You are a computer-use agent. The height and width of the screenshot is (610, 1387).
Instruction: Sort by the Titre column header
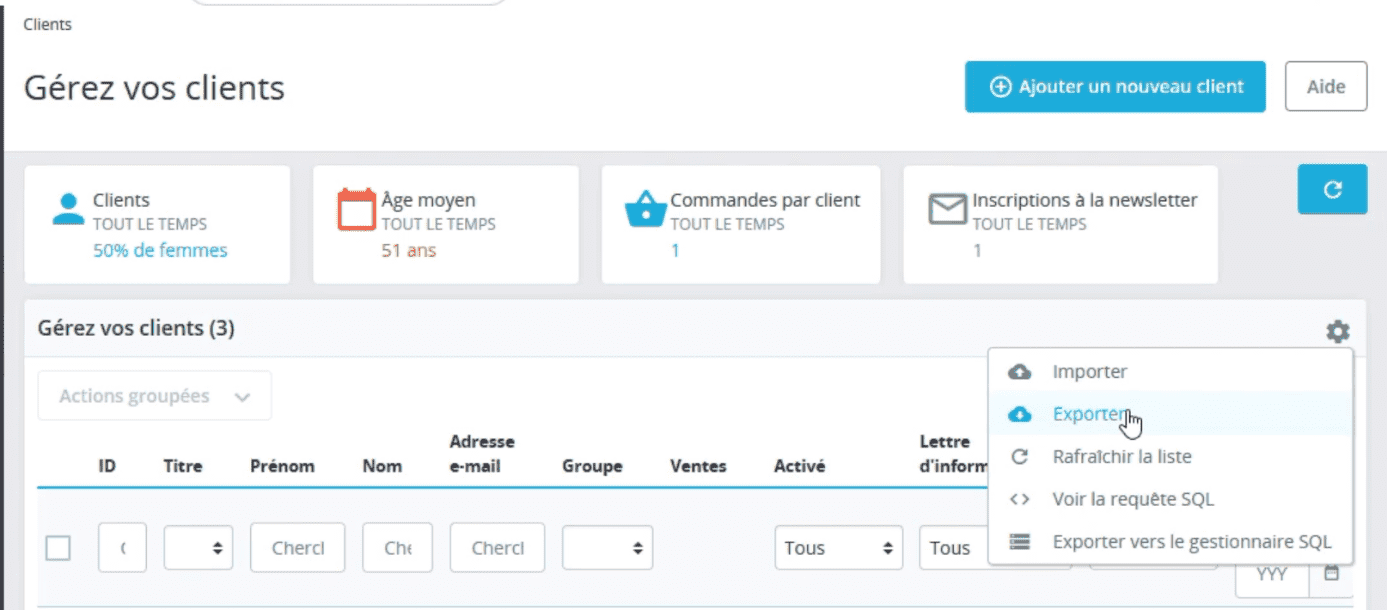(x=183, y=466)
